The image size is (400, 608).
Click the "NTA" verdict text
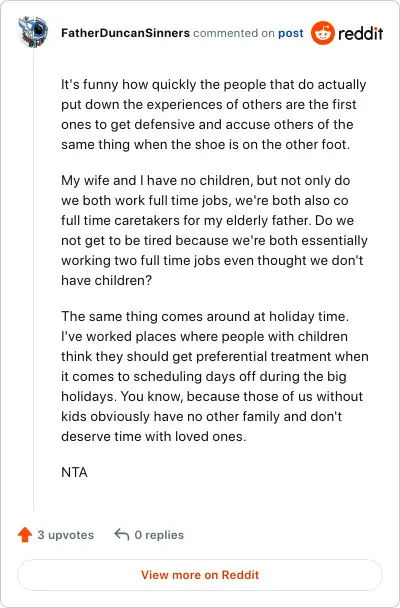tap(74, 472)
